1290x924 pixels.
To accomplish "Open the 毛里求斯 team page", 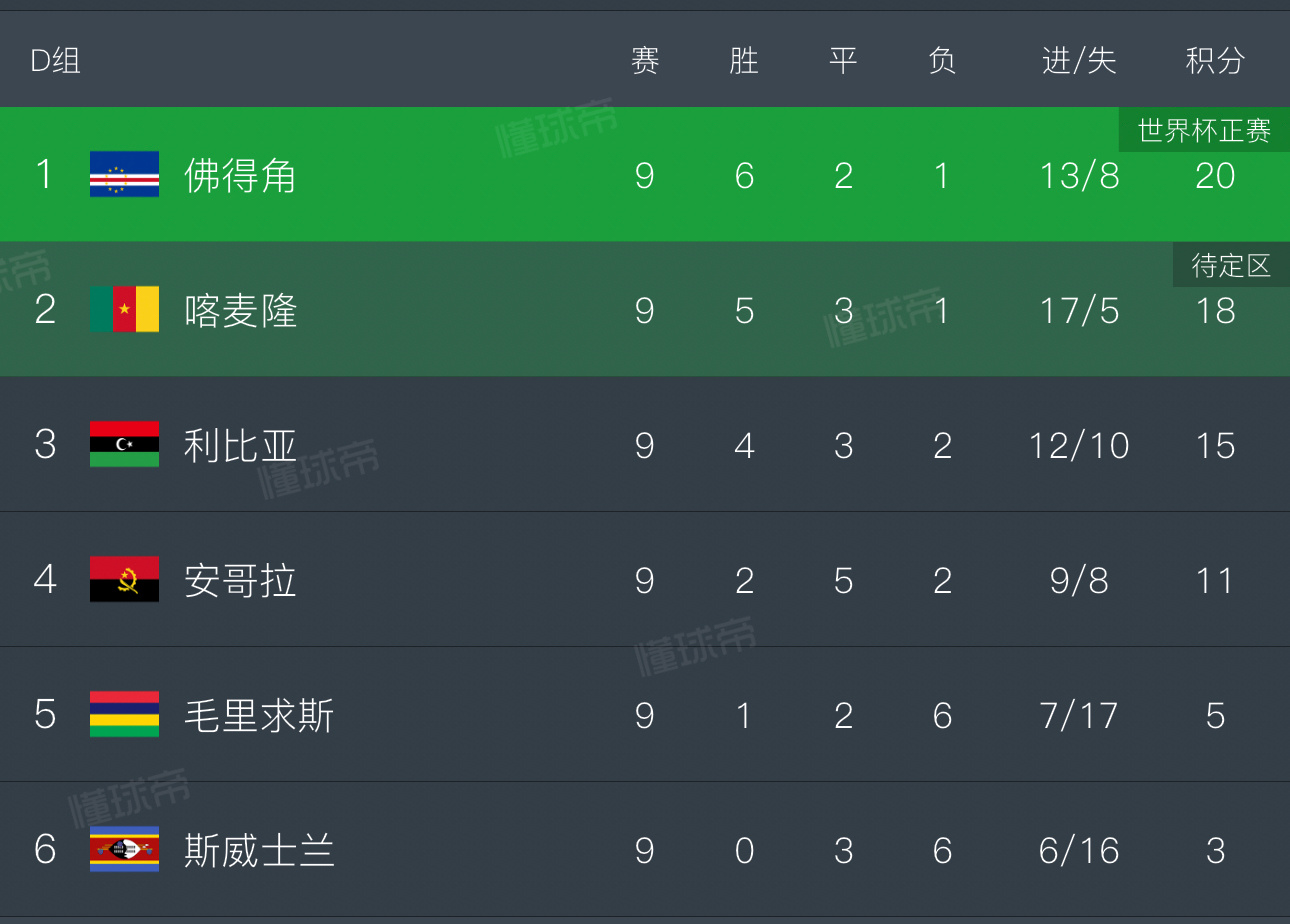I will 259,716.
